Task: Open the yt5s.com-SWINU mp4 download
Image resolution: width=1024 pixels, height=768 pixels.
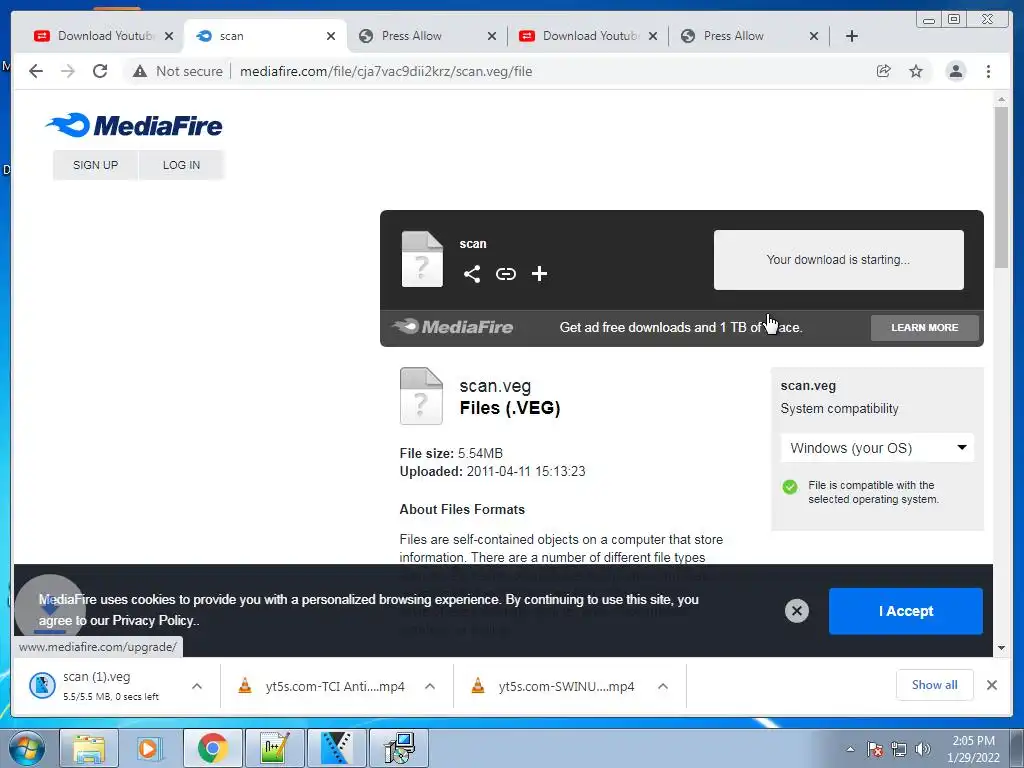Action: click(557, 686)
